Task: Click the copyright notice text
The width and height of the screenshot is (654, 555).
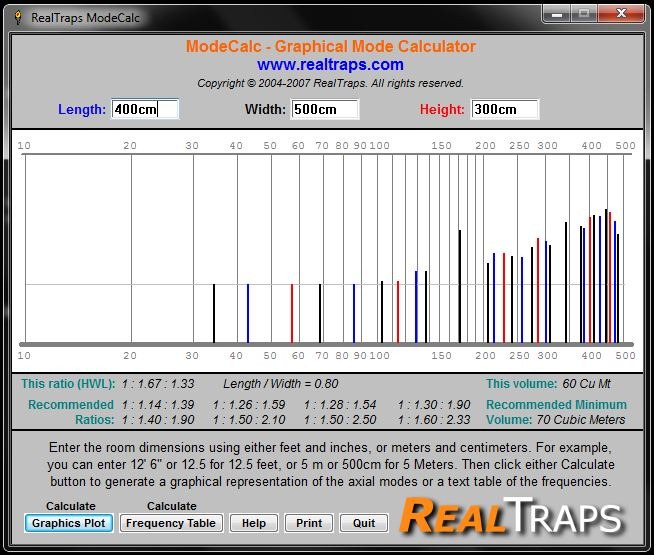Action: pyautogui.click(x=330, y=83)
